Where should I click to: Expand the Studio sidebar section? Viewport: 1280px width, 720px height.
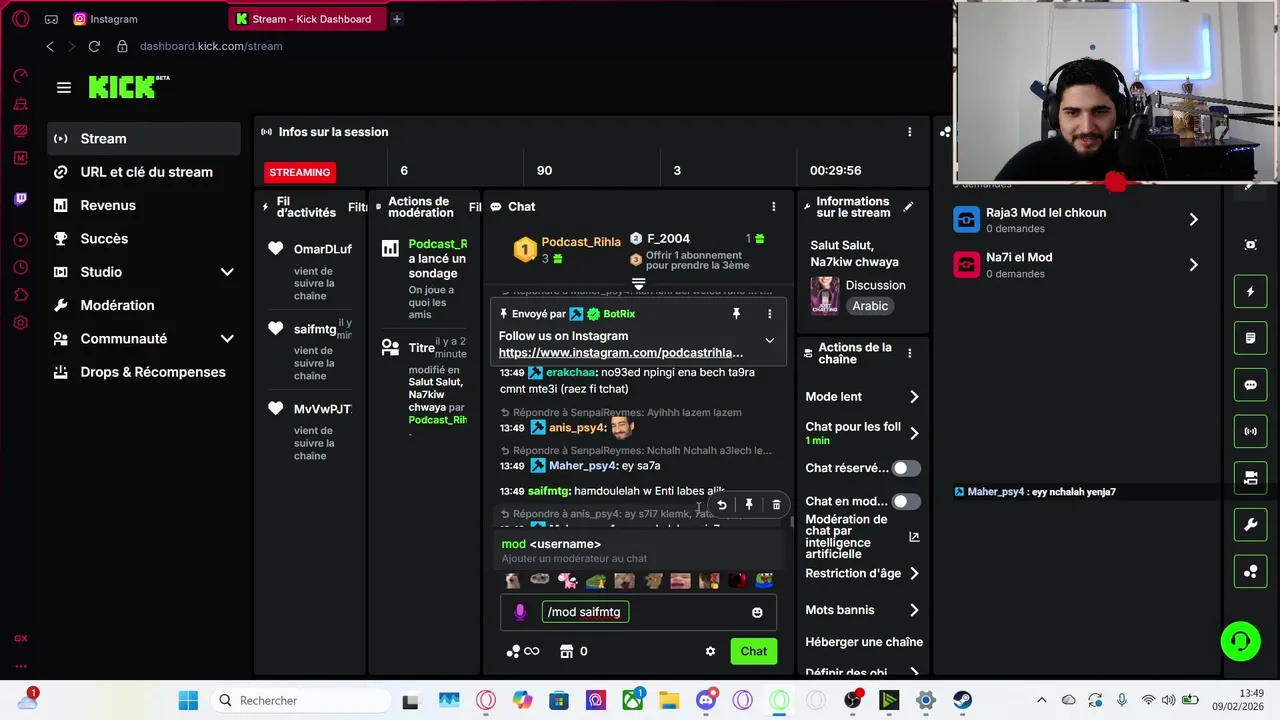pos(227,272)
